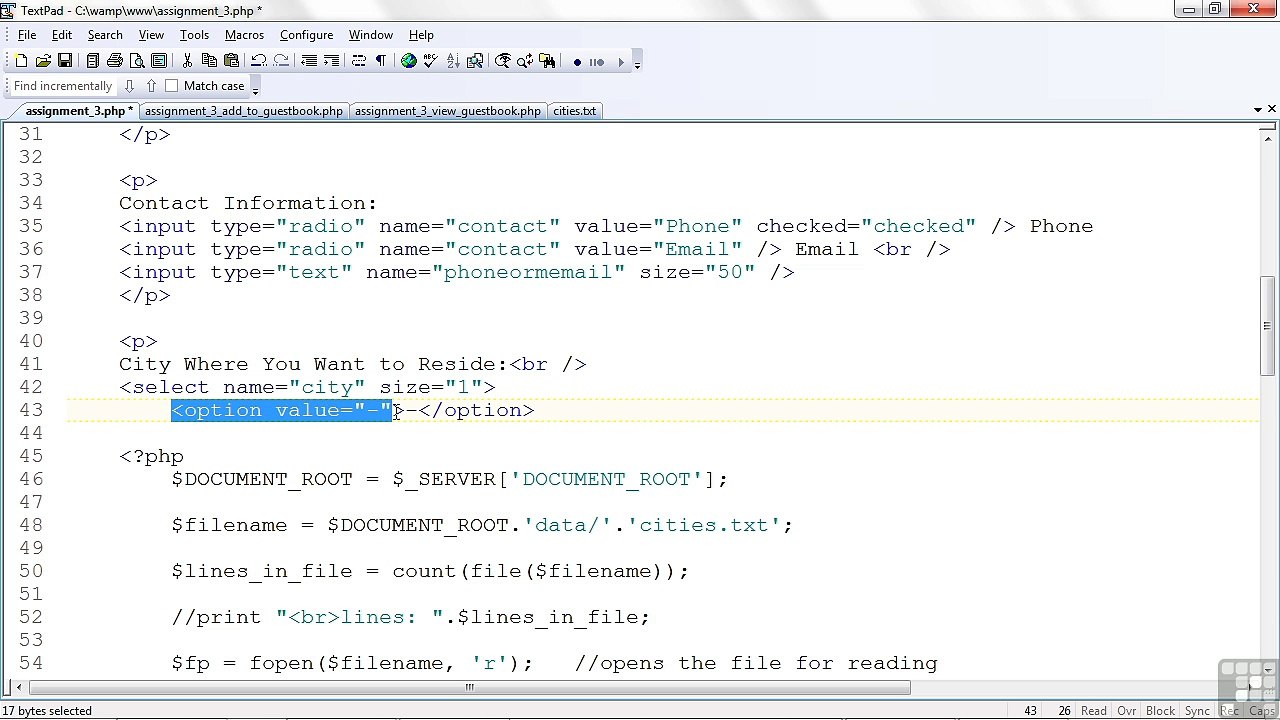
Task: Open Print Preview from the toolbar
Action: (136, 61)
